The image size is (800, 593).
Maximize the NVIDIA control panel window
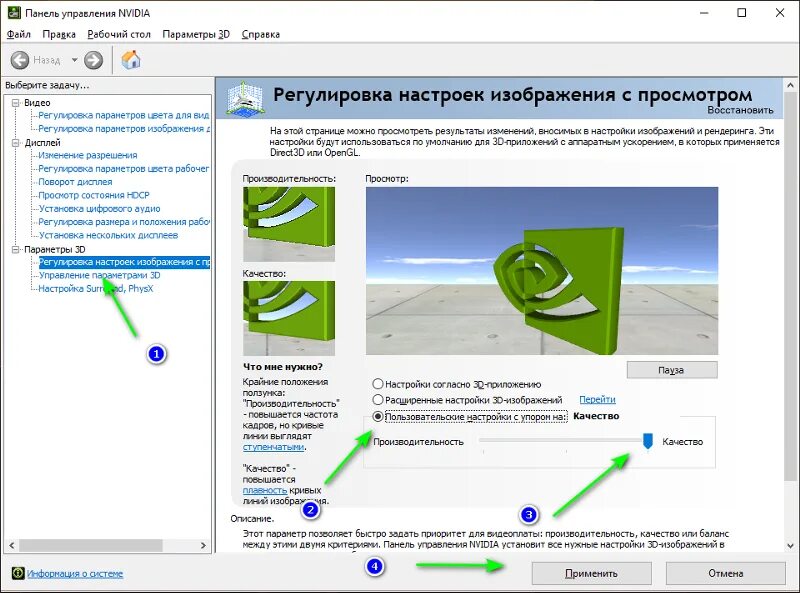pos(742,13)
